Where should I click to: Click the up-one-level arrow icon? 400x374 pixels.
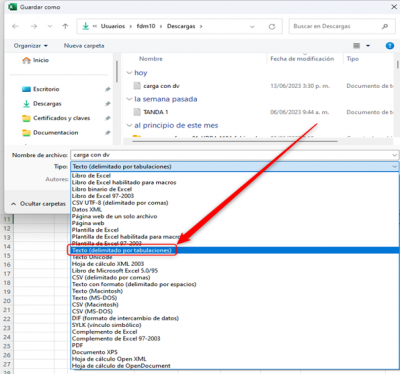(65, 26)
